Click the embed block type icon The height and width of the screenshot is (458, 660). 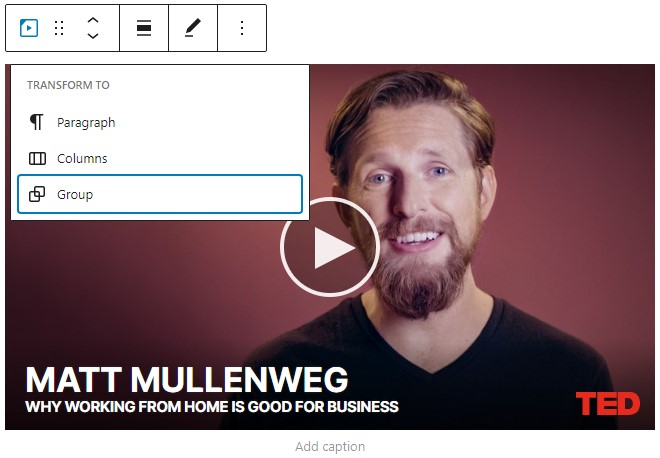point(29,28)
